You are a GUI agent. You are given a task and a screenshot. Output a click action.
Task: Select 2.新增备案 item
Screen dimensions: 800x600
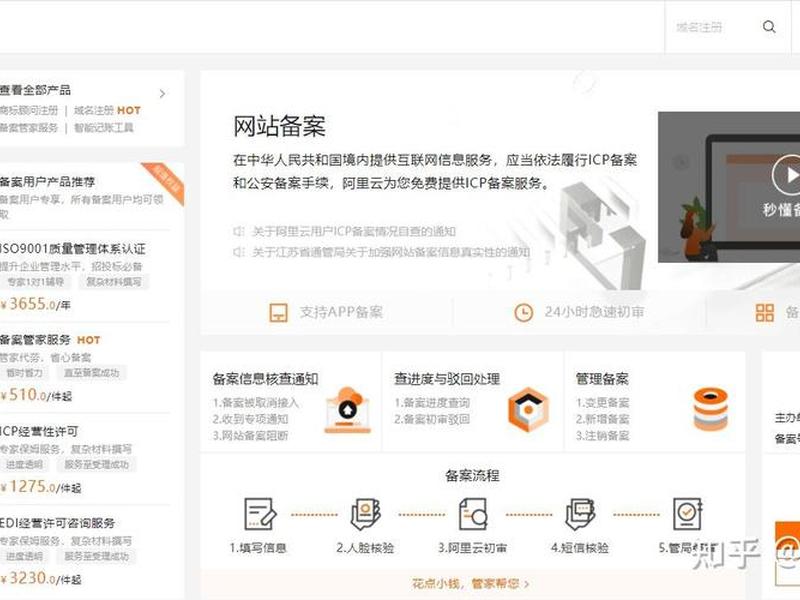pyautogui.click(x=603, y=419)
